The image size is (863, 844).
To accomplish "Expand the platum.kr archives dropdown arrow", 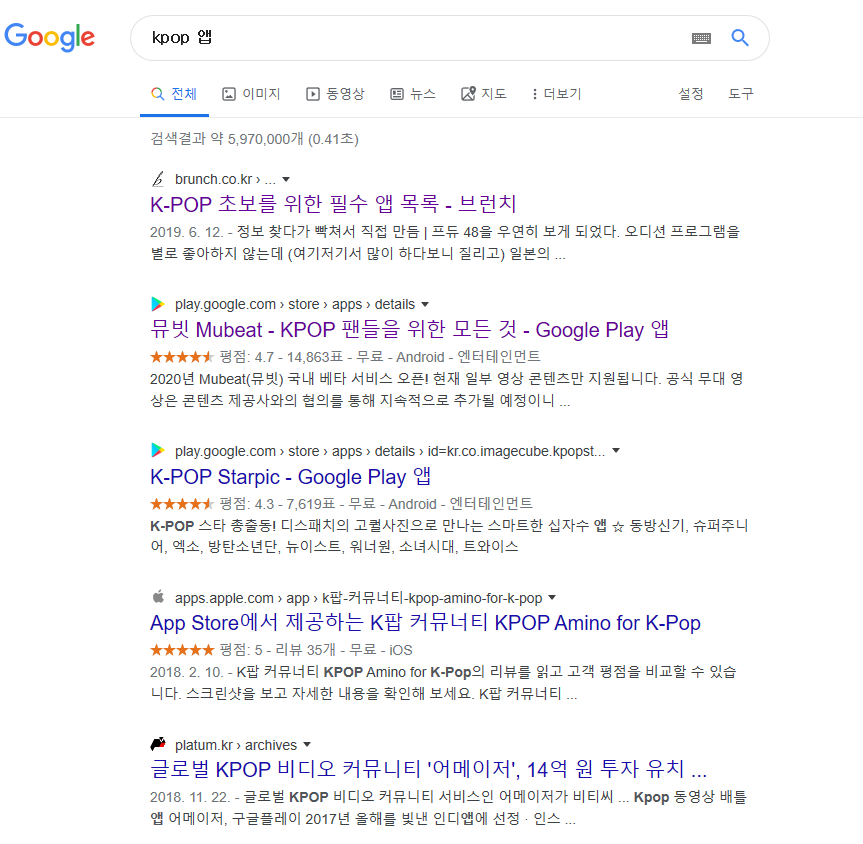I will coord(307,744).
